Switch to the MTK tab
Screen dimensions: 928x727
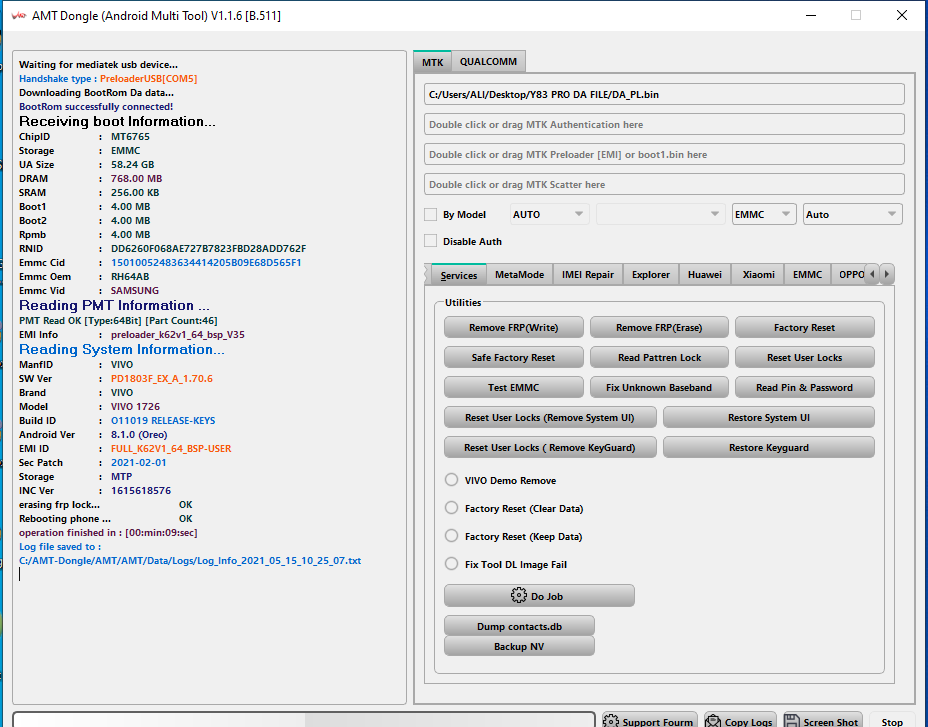[433, 62]
